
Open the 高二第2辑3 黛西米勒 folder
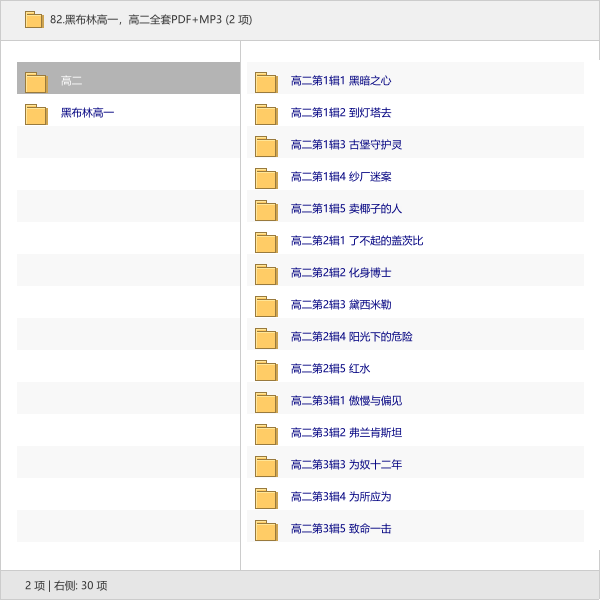coord(340,305)
